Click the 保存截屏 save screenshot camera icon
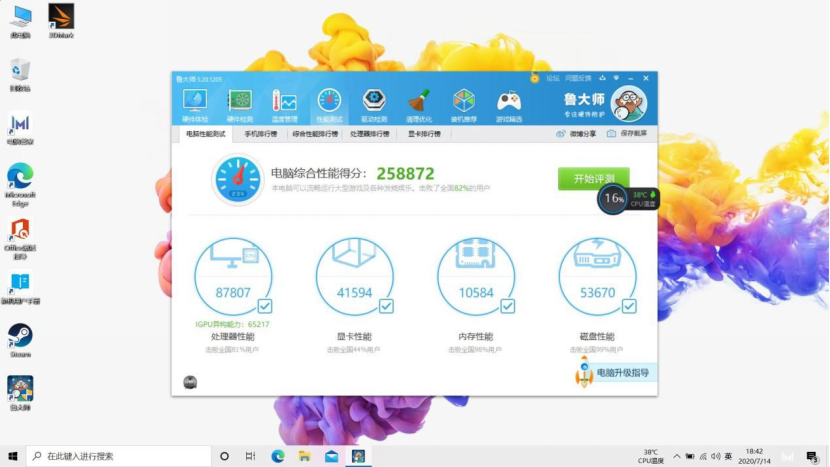 [612, 133]
